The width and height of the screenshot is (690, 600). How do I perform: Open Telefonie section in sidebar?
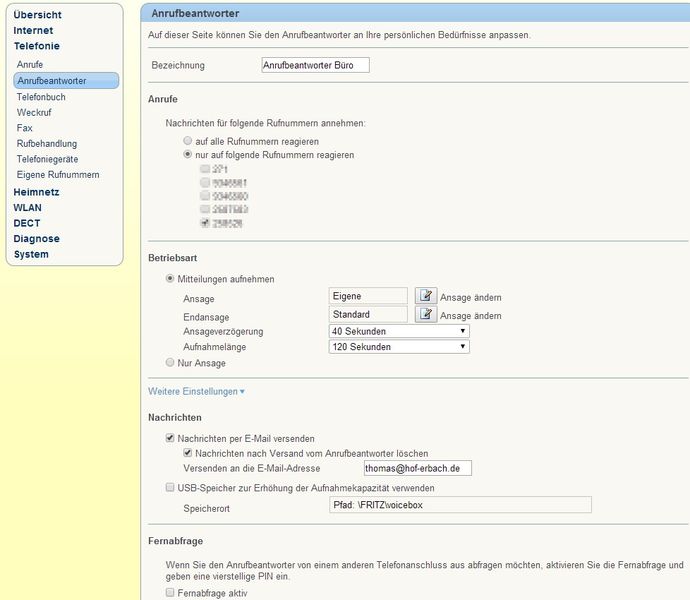point(37,46)
